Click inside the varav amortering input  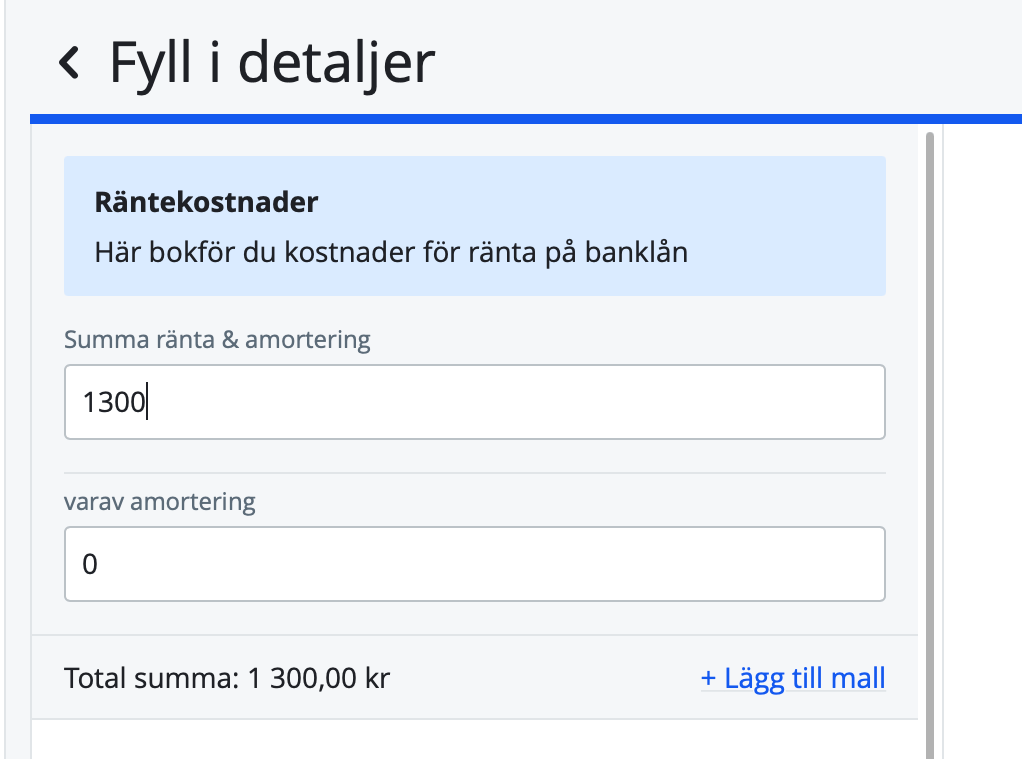coord(475,563)
